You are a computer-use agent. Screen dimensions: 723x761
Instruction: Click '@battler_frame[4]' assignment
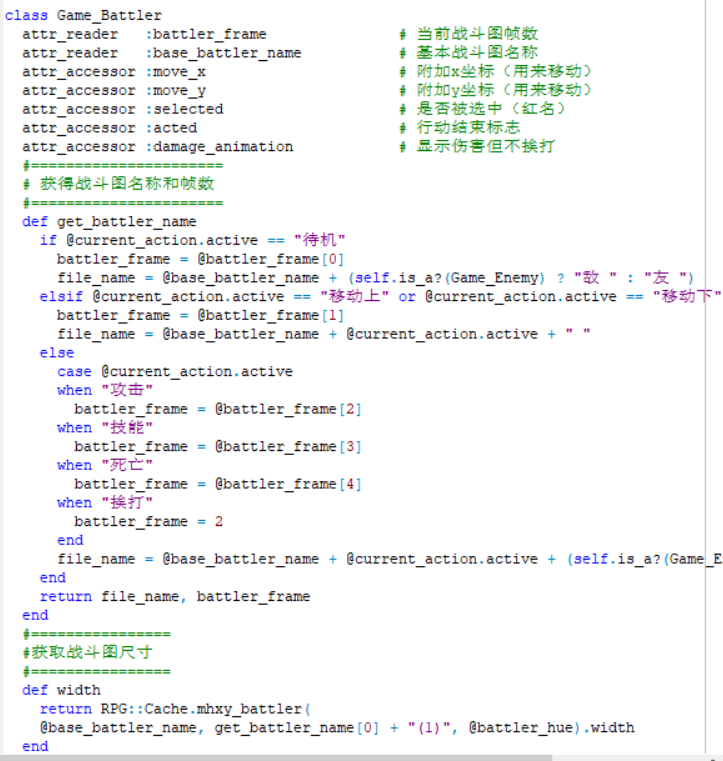tap(288, 484)
